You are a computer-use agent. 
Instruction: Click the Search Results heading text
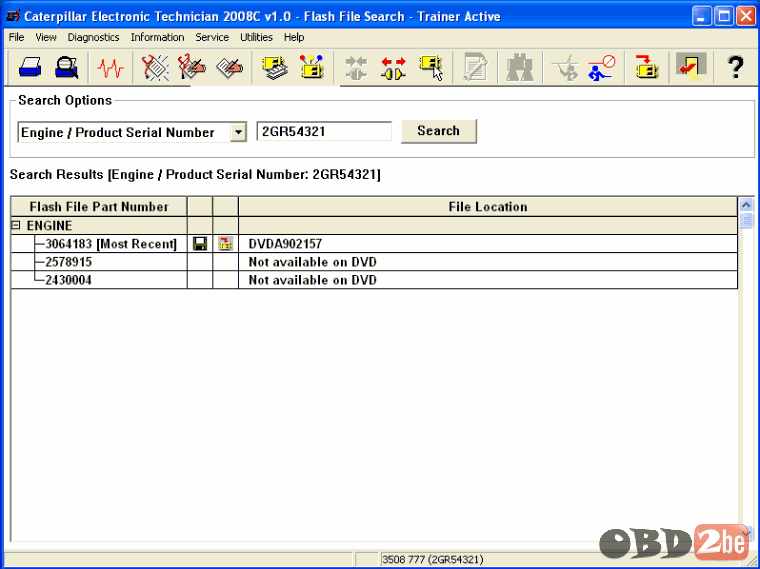(195, 174)
